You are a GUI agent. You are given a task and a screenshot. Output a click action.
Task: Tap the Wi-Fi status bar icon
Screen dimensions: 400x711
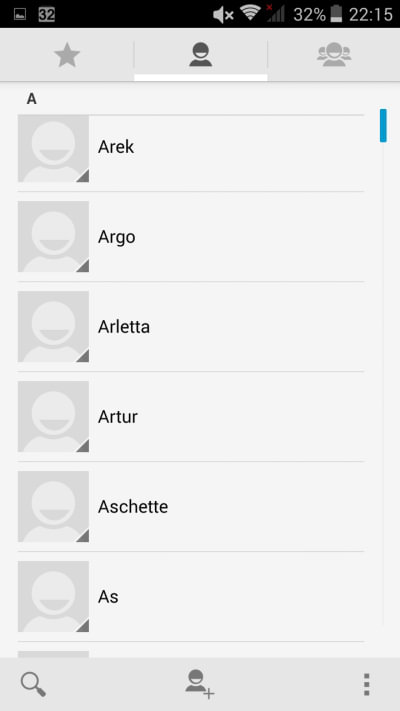(x=250, y=14)
